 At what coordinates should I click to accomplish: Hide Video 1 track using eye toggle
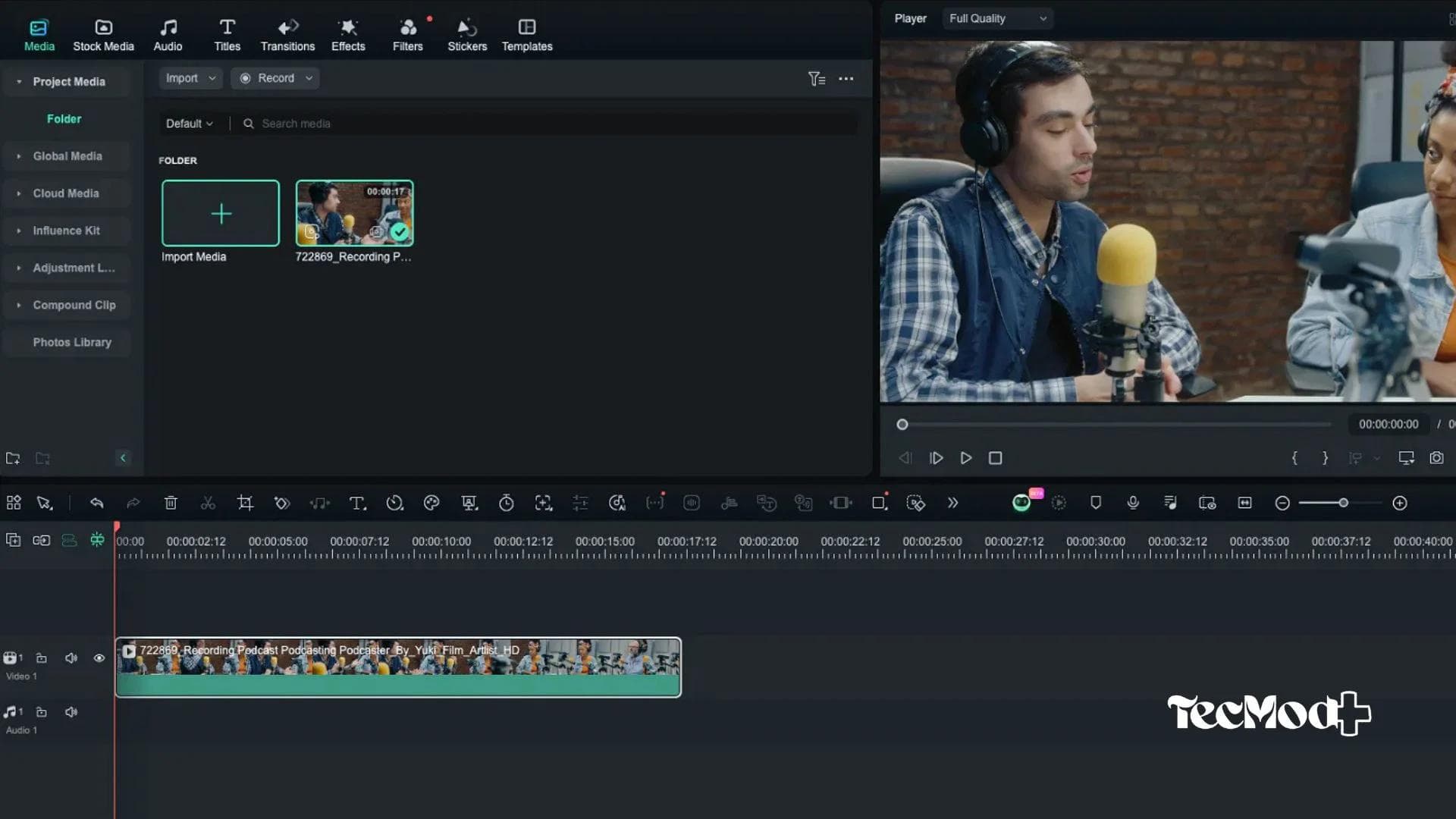point(99,658)
